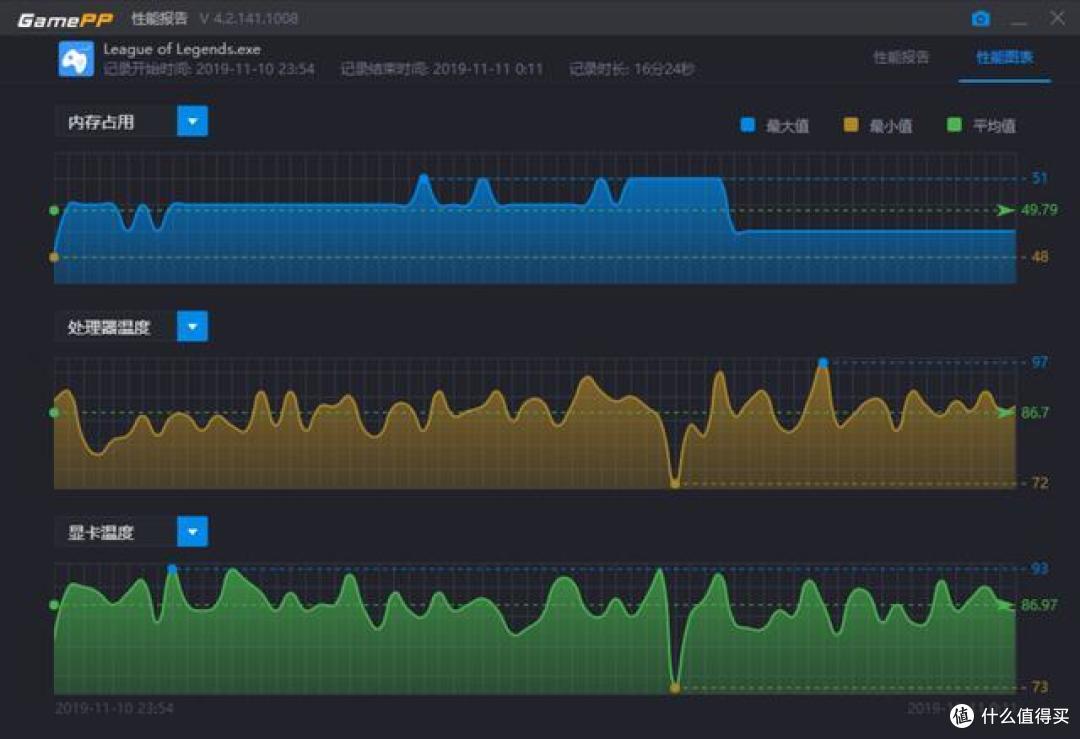Click the 平均值 legend label
The height and width of the screenshot is (739, 1080).
pyautogui.click(x=994, y=126)
